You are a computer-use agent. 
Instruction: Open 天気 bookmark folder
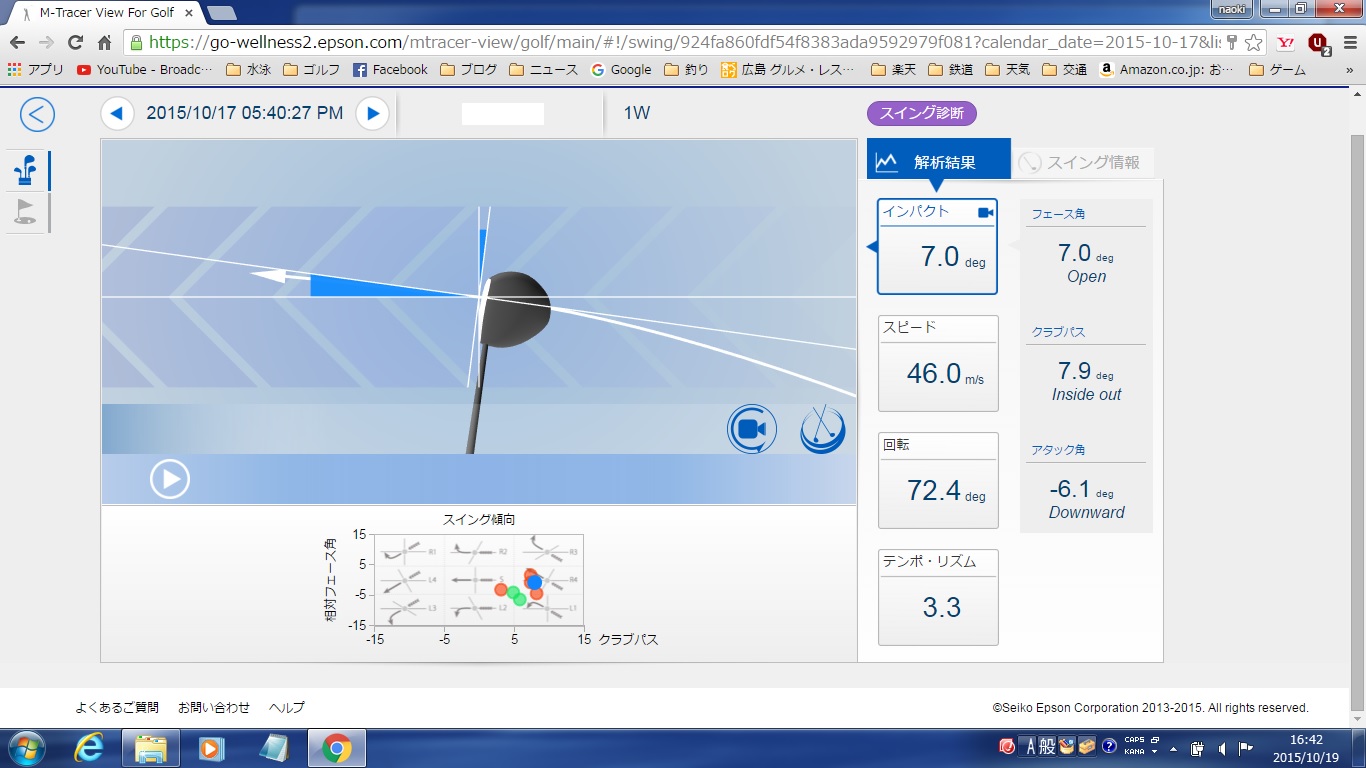(x=1008, y=70)
